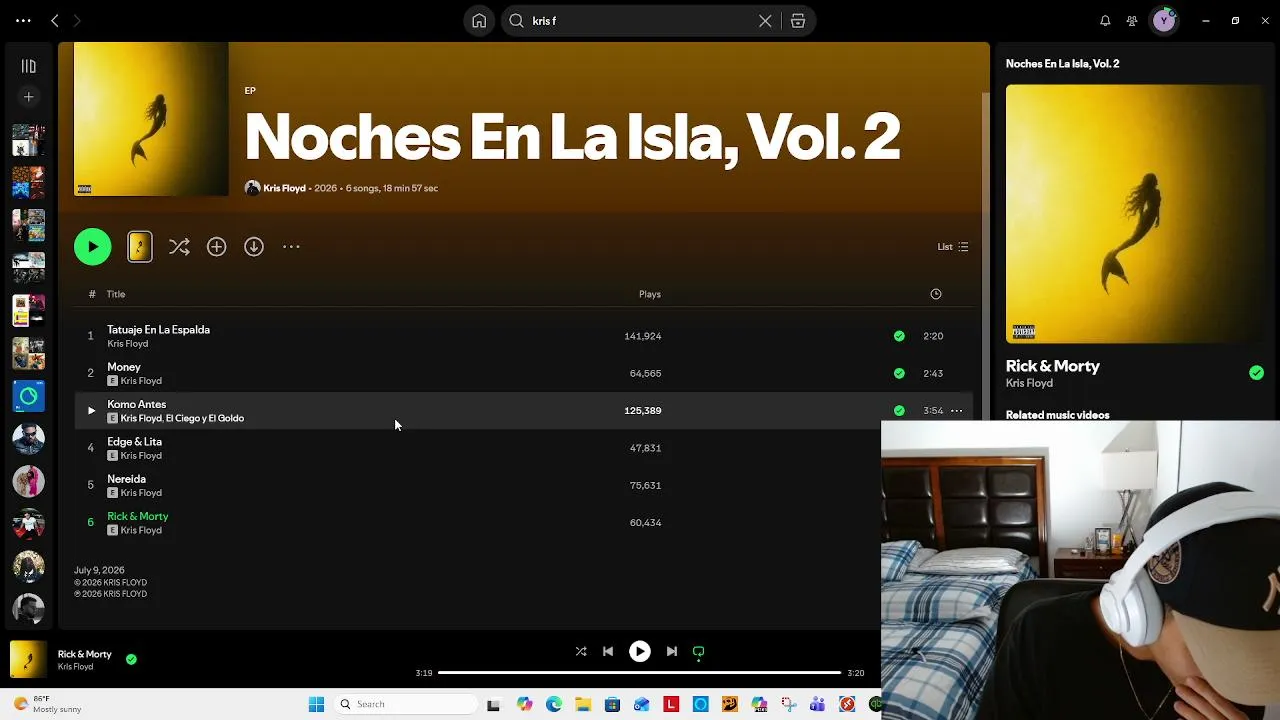Go back with the left arrow
The width and height of the screenshot is (1280, 720).
pos(55,20)
